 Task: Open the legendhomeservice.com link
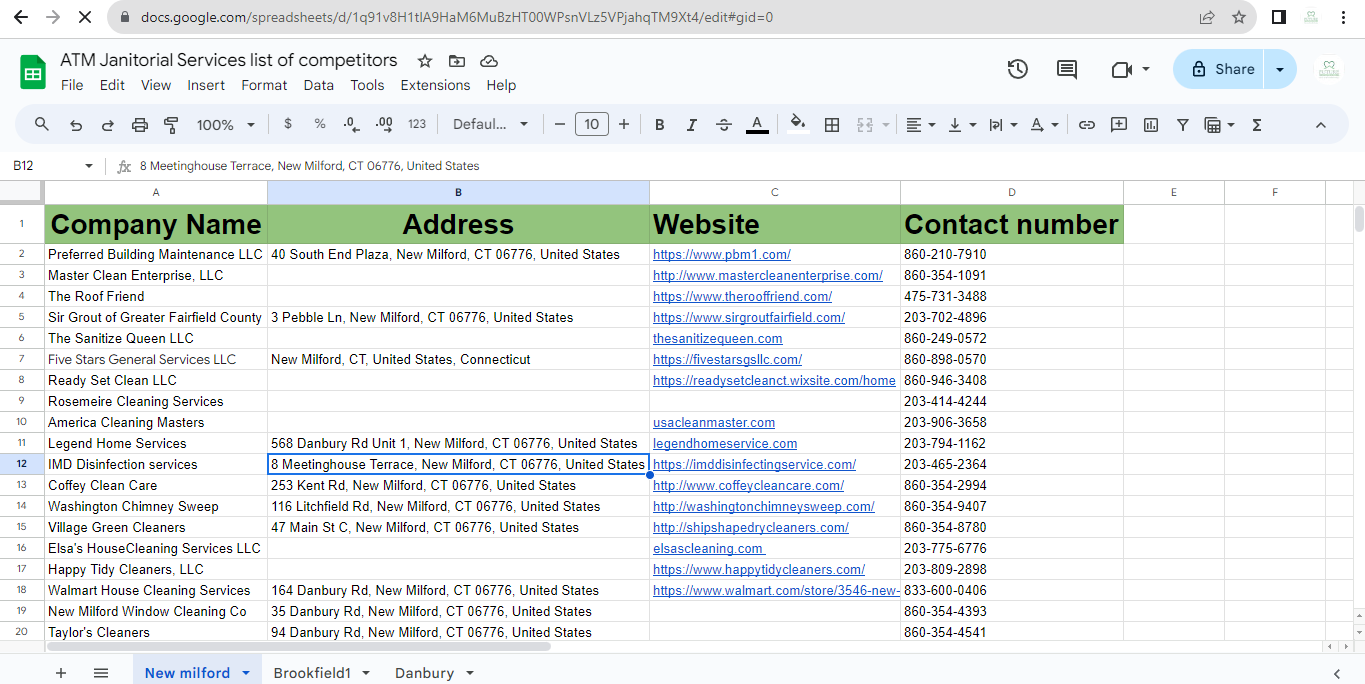725,443
